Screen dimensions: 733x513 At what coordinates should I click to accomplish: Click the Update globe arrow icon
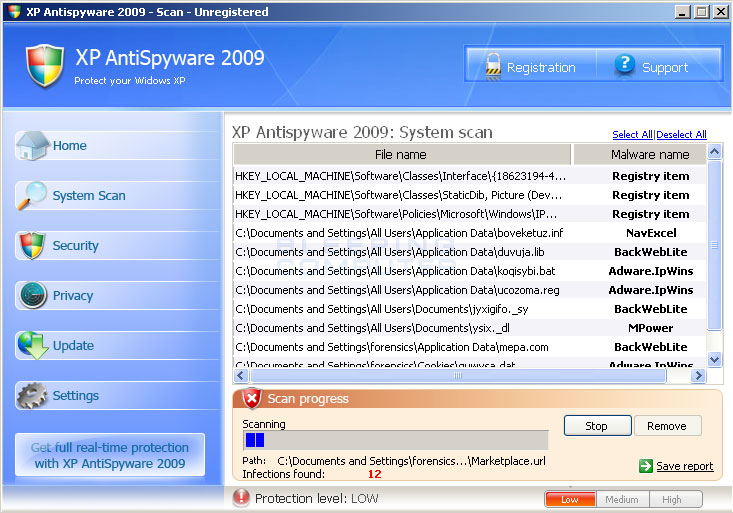(33, 345)
